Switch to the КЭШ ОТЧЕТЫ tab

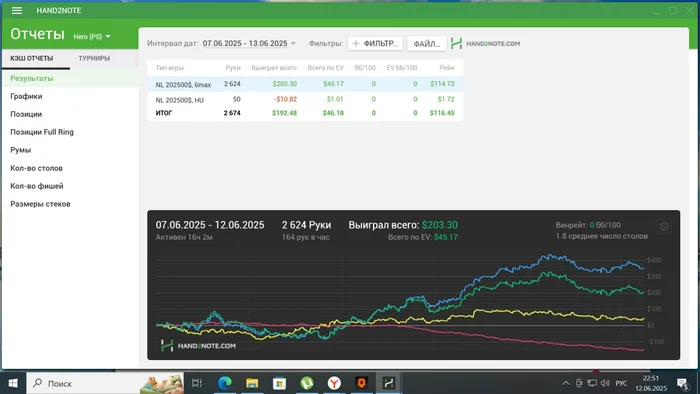[32, 58]
